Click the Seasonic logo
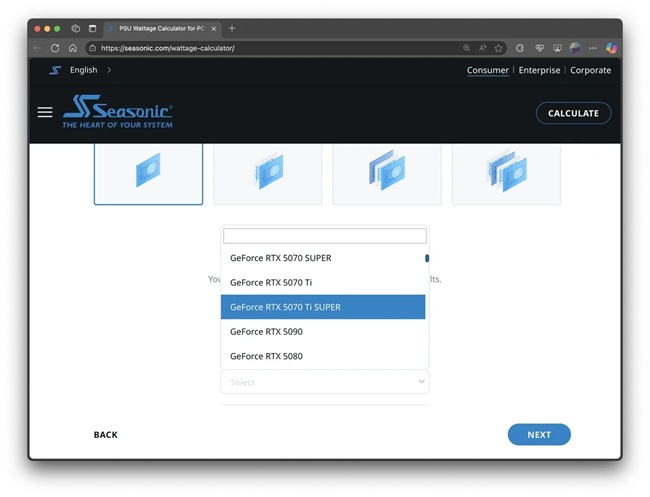 118,111
